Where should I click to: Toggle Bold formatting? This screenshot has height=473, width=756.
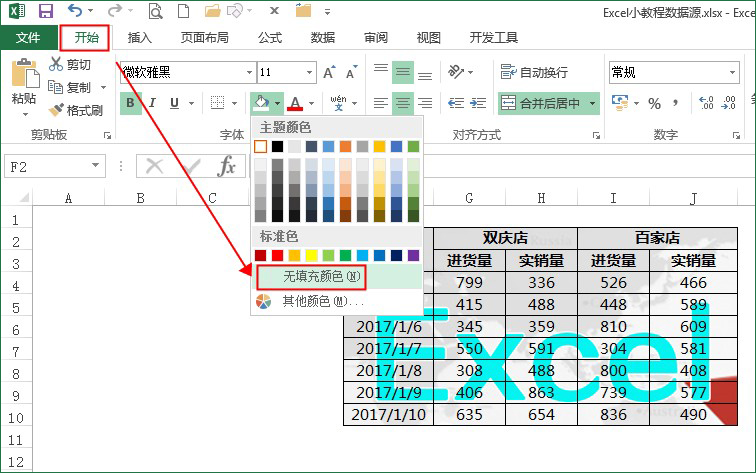[130, 103]
